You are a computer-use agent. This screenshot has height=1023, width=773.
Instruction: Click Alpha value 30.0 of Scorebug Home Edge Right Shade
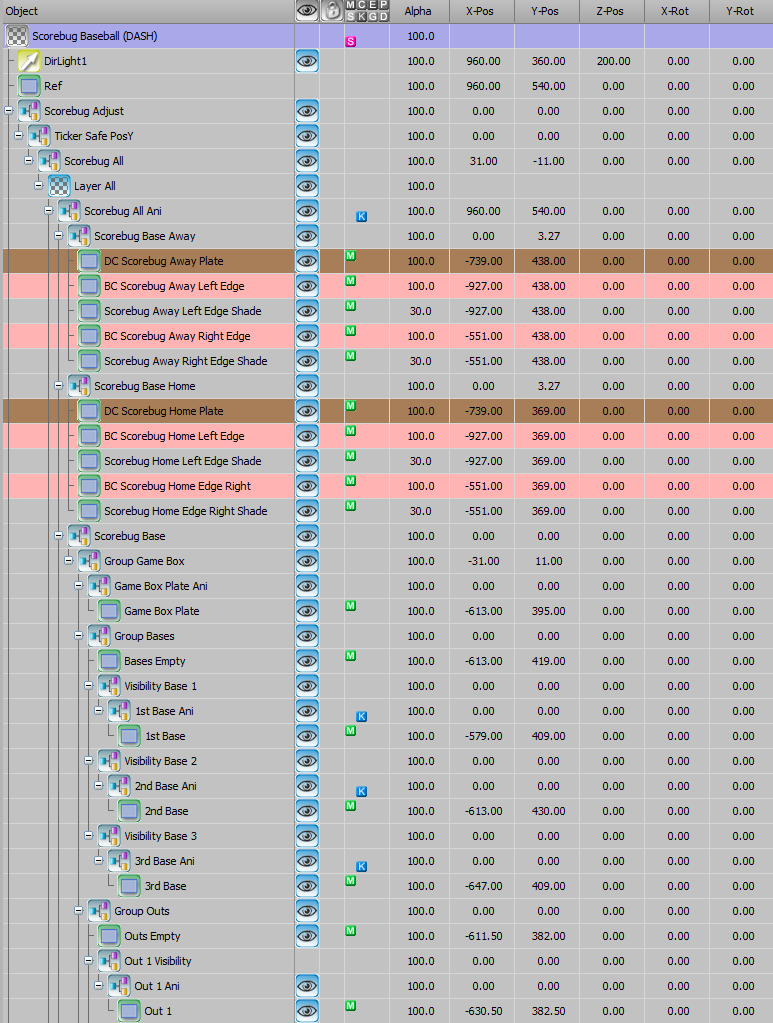[421, 512]
